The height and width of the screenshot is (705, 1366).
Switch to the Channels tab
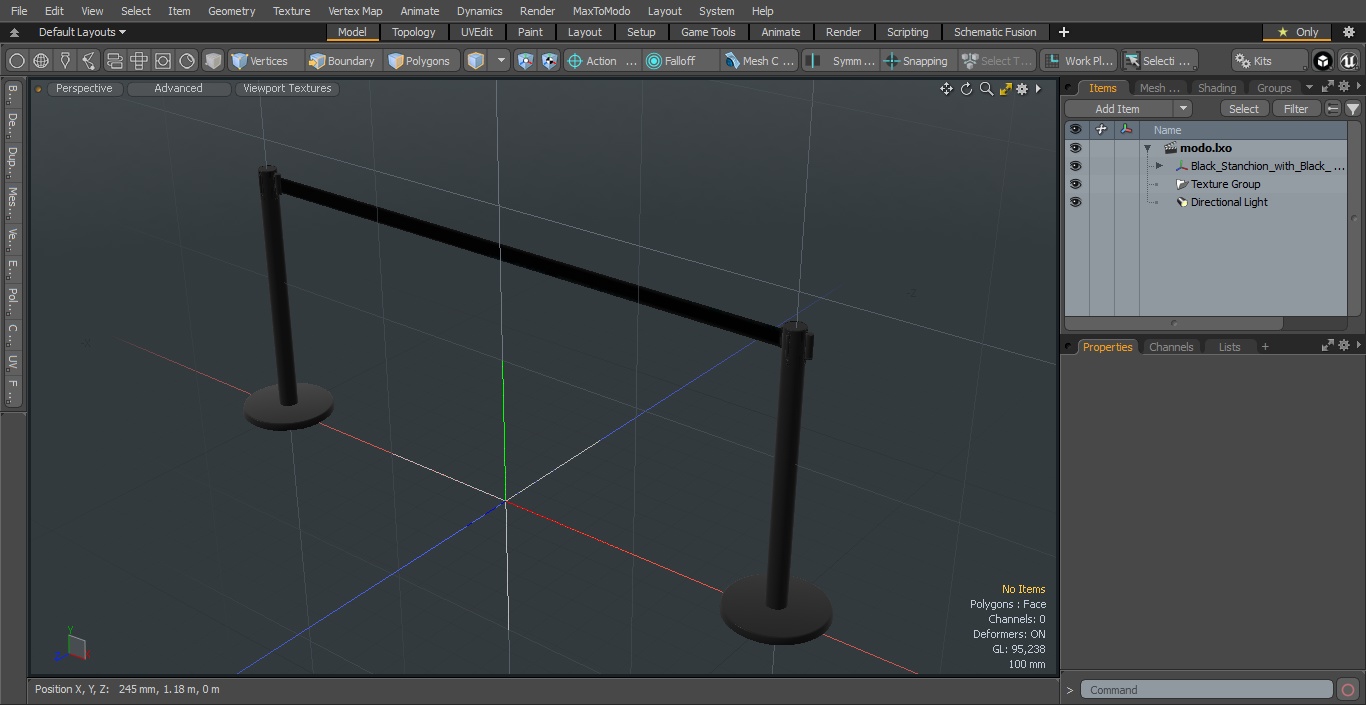[x=1171, y=347]
